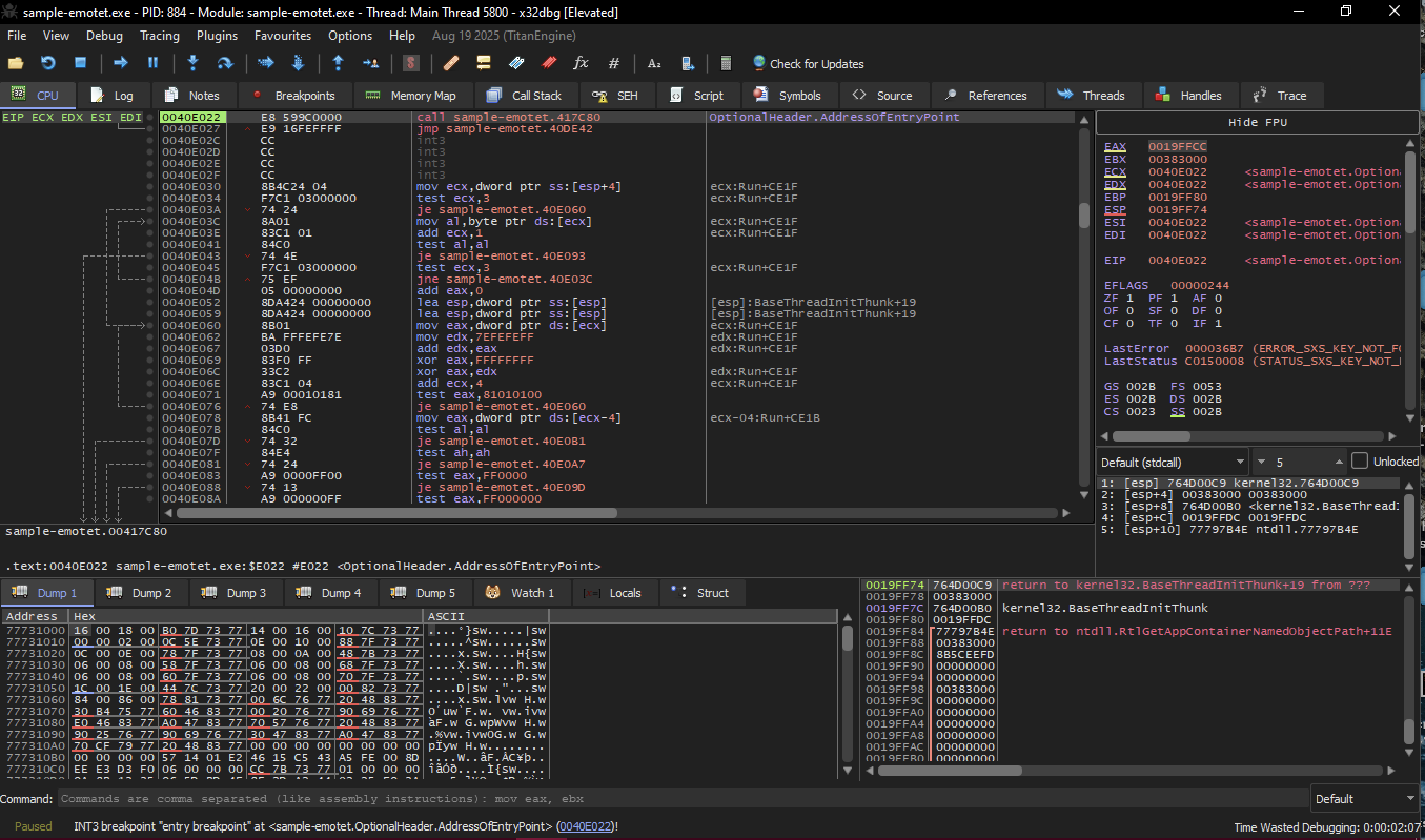Open the calculator toolbar icon
The width and height of the screenshot is (1425, 840).
(x=726, y=63)
